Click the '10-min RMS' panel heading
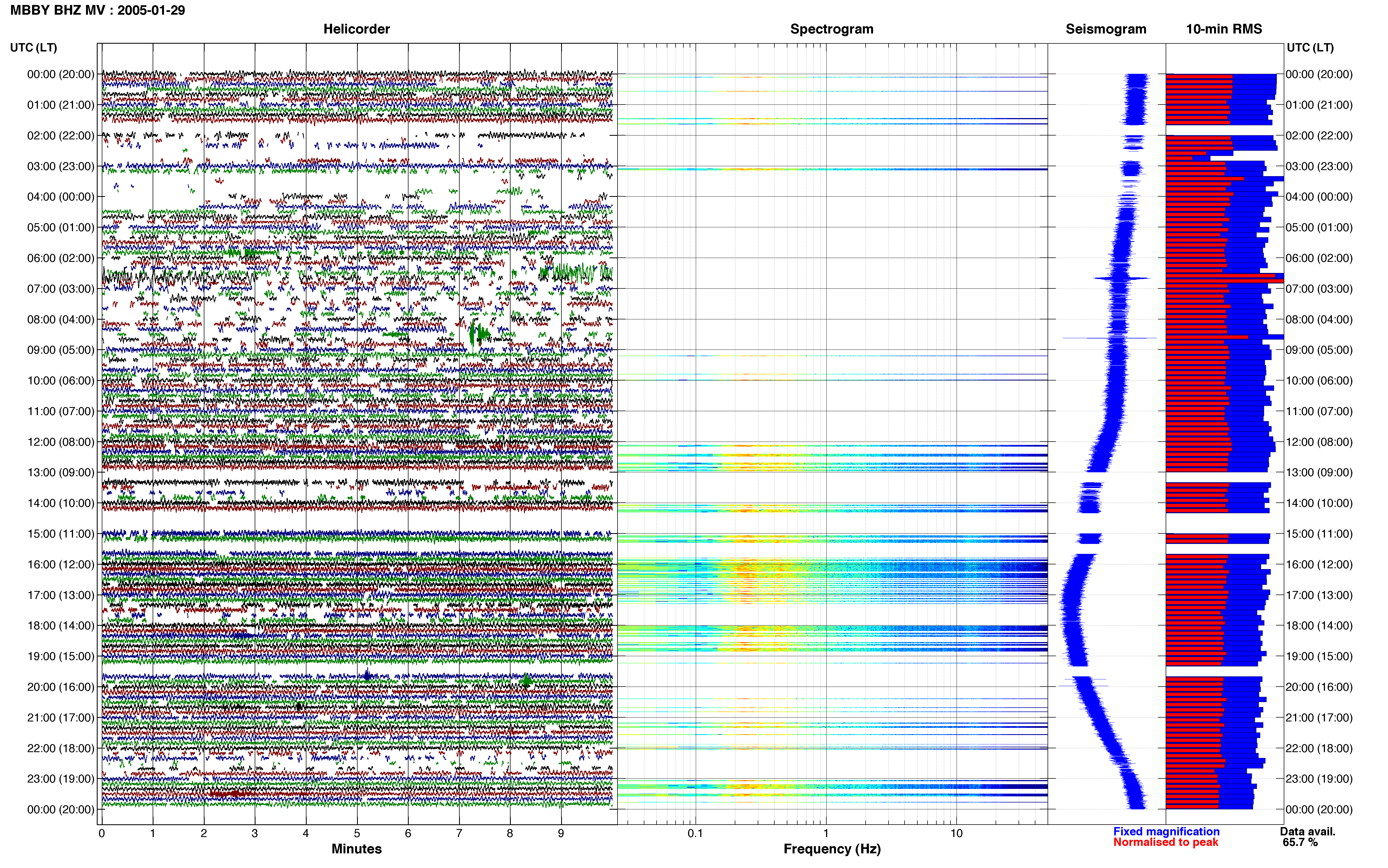Image resolution: width=1388 pixels, height=868 pixels. point(1224,29)
